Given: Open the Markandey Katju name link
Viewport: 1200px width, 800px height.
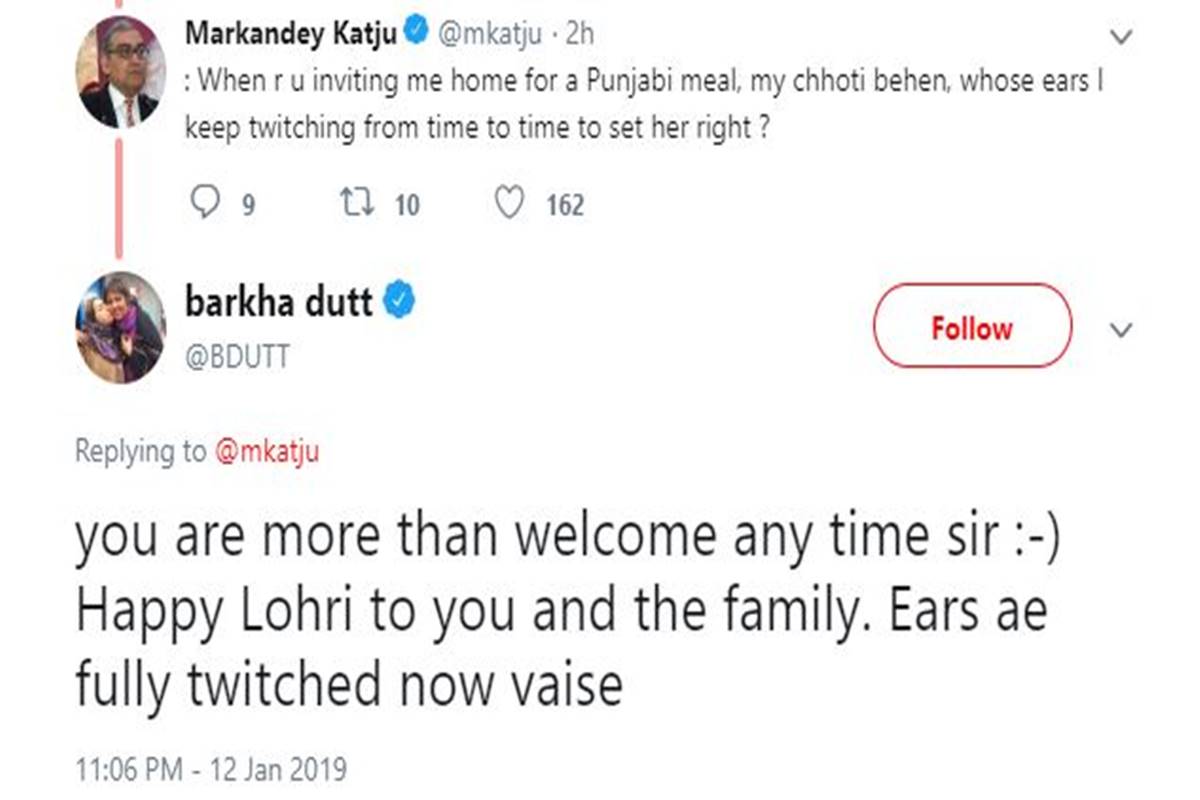Looking at the screenshot, I should tap(291, 34).
